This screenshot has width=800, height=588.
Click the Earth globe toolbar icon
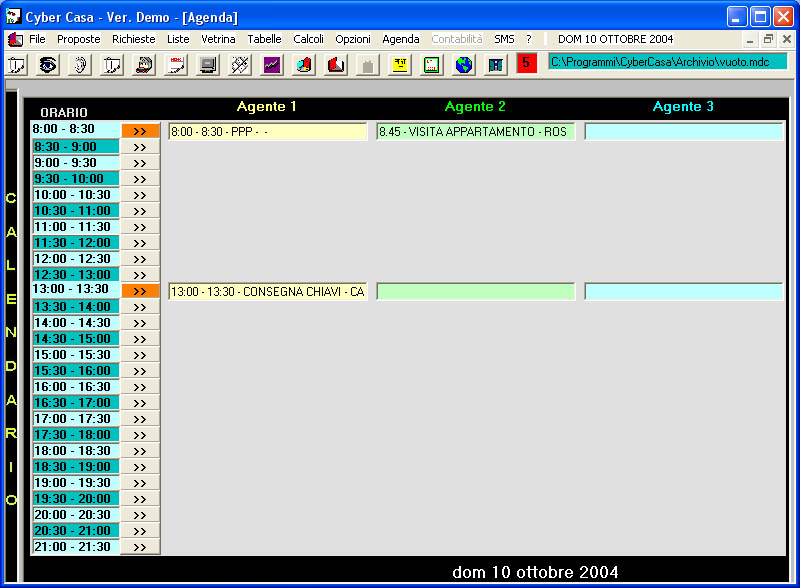tap(463, 65)
